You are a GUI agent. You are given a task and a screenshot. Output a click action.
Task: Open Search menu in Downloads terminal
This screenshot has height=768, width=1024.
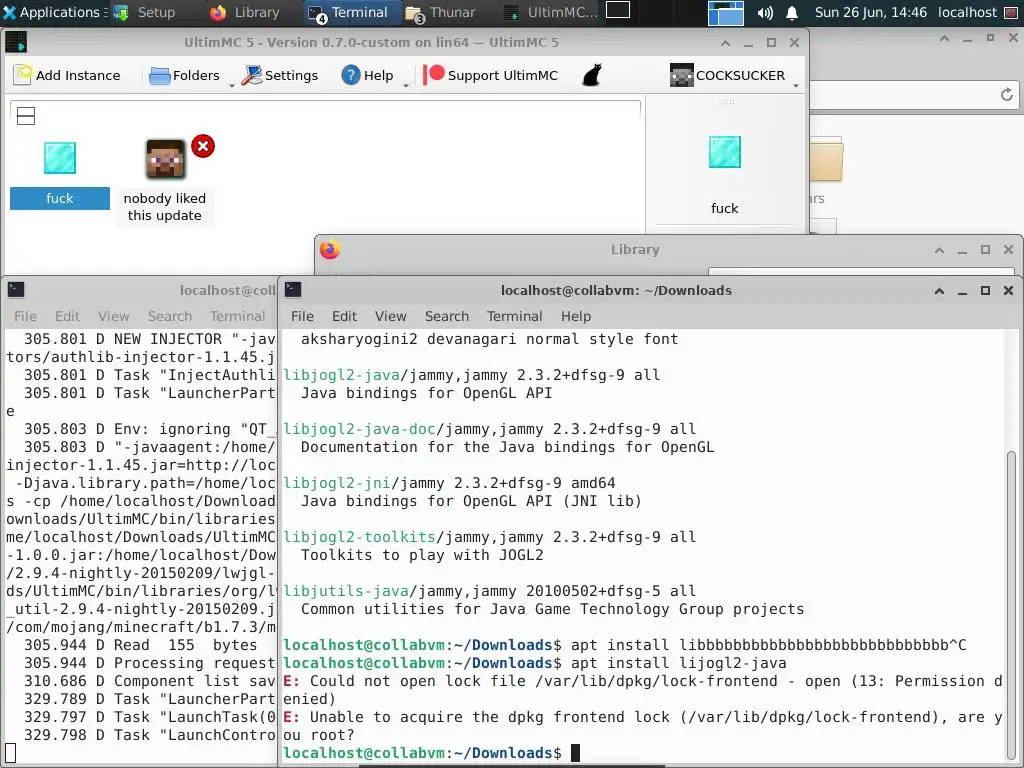coord(447,316)
